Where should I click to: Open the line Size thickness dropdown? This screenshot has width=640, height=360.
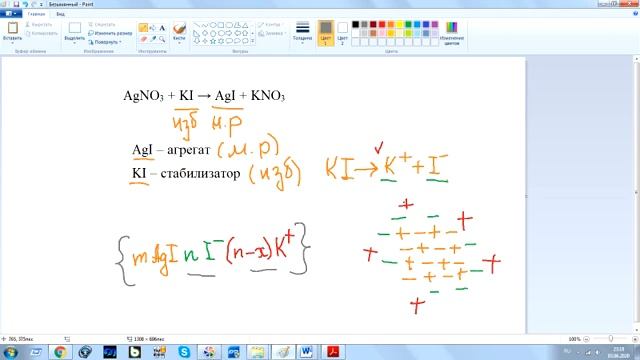pos(302,32)
